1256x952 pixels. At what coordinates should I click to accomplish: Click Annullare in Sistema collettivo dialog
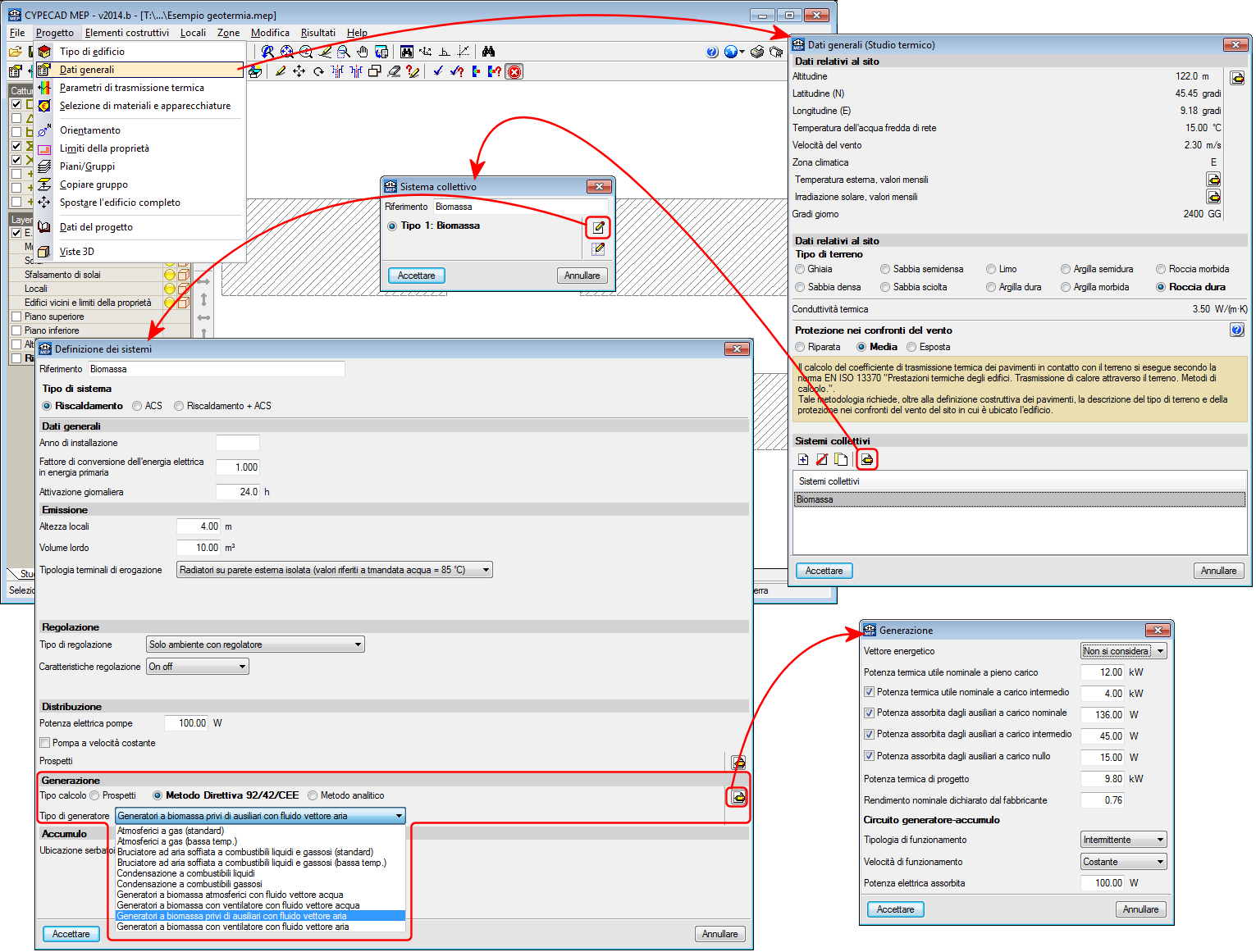[x=582, y=276]
